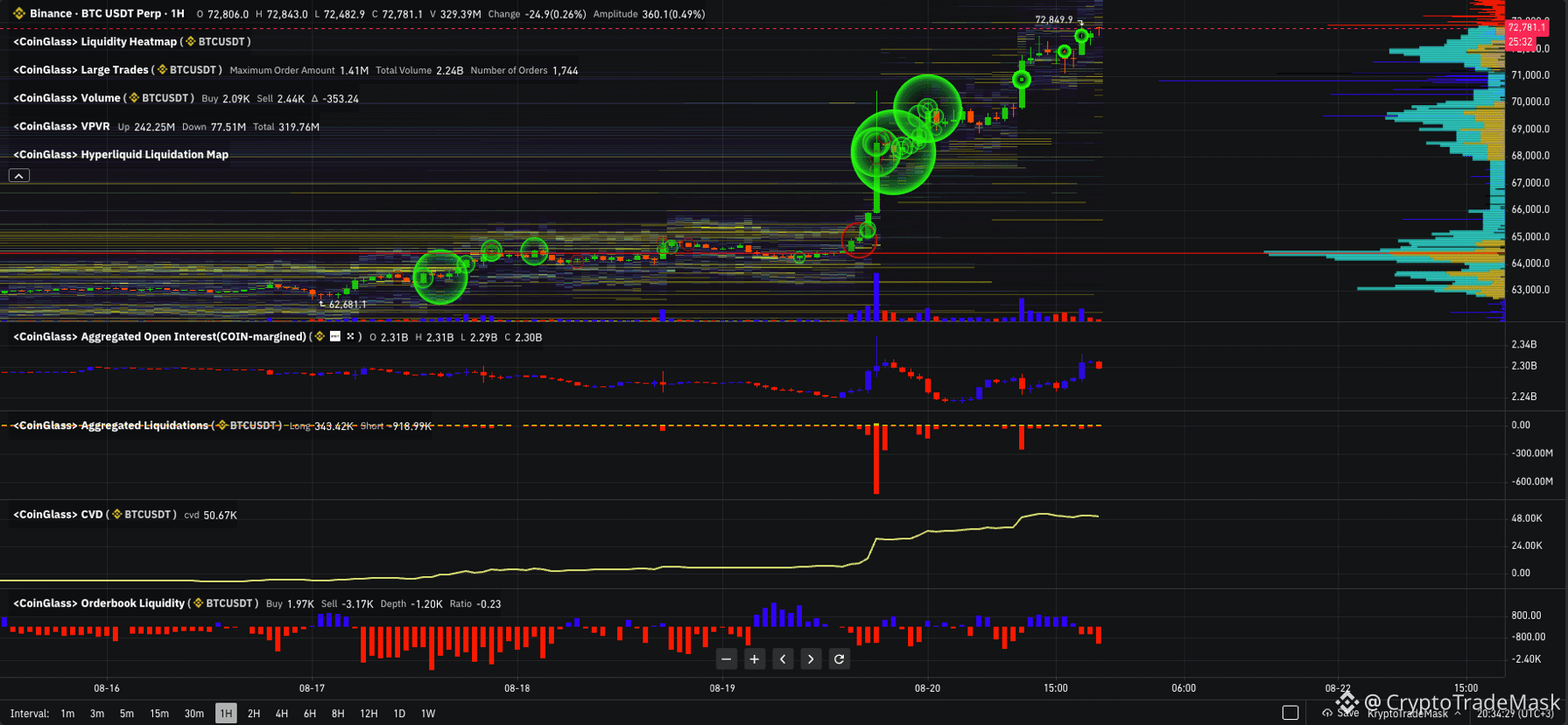Click the 08-18 date label on time axis

(517, 688)
